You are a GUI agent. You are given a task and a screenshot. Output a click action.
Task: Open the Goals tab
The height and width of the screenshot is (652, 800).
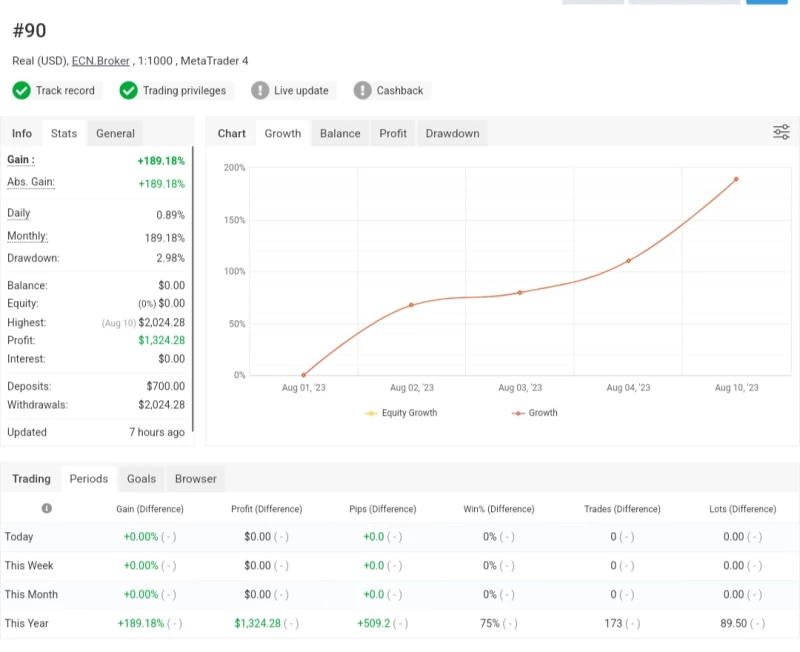[141, 479]
